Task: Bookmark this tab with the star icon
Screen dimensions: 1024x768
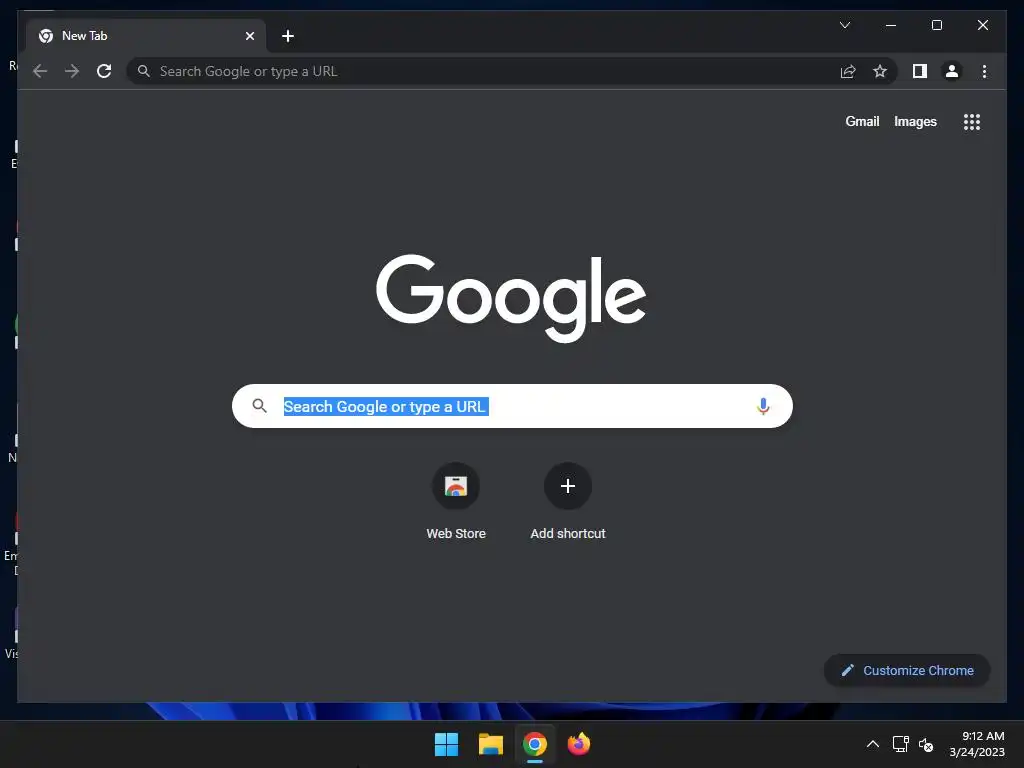Action: 880,71
